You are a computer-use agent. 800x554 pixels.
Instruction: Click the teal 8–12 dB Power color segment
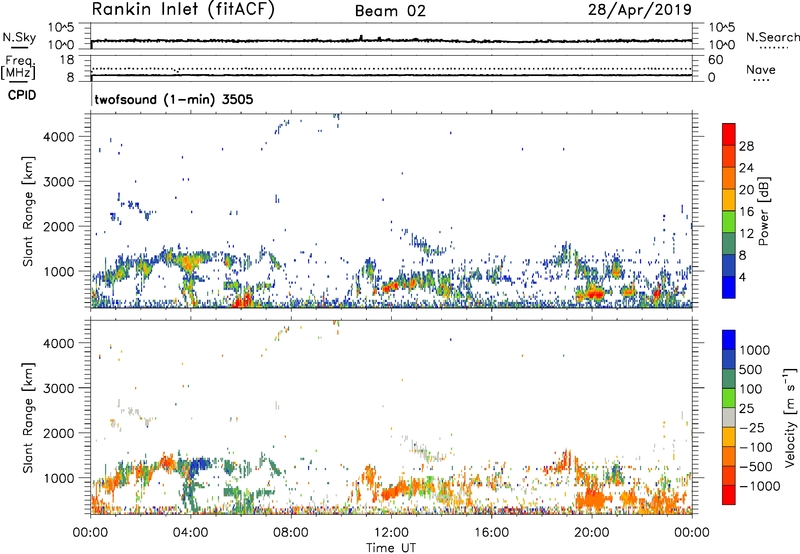tap(729, 243)
